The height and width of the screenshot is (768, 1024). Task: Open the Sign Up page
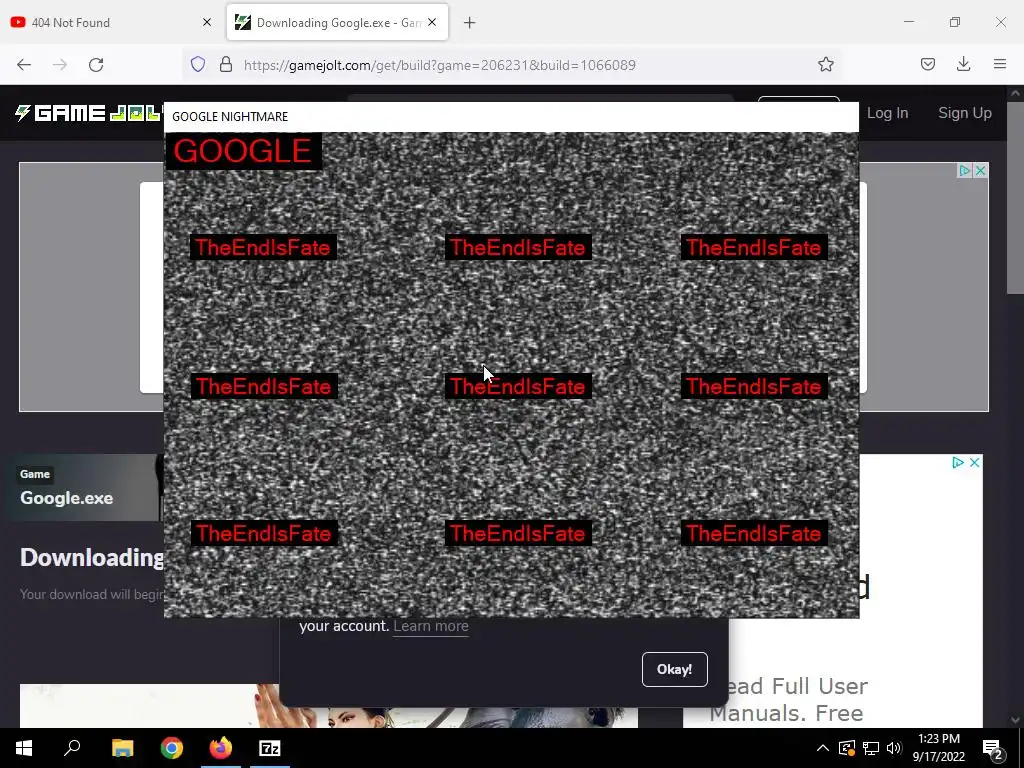click(x=965, y=113)
